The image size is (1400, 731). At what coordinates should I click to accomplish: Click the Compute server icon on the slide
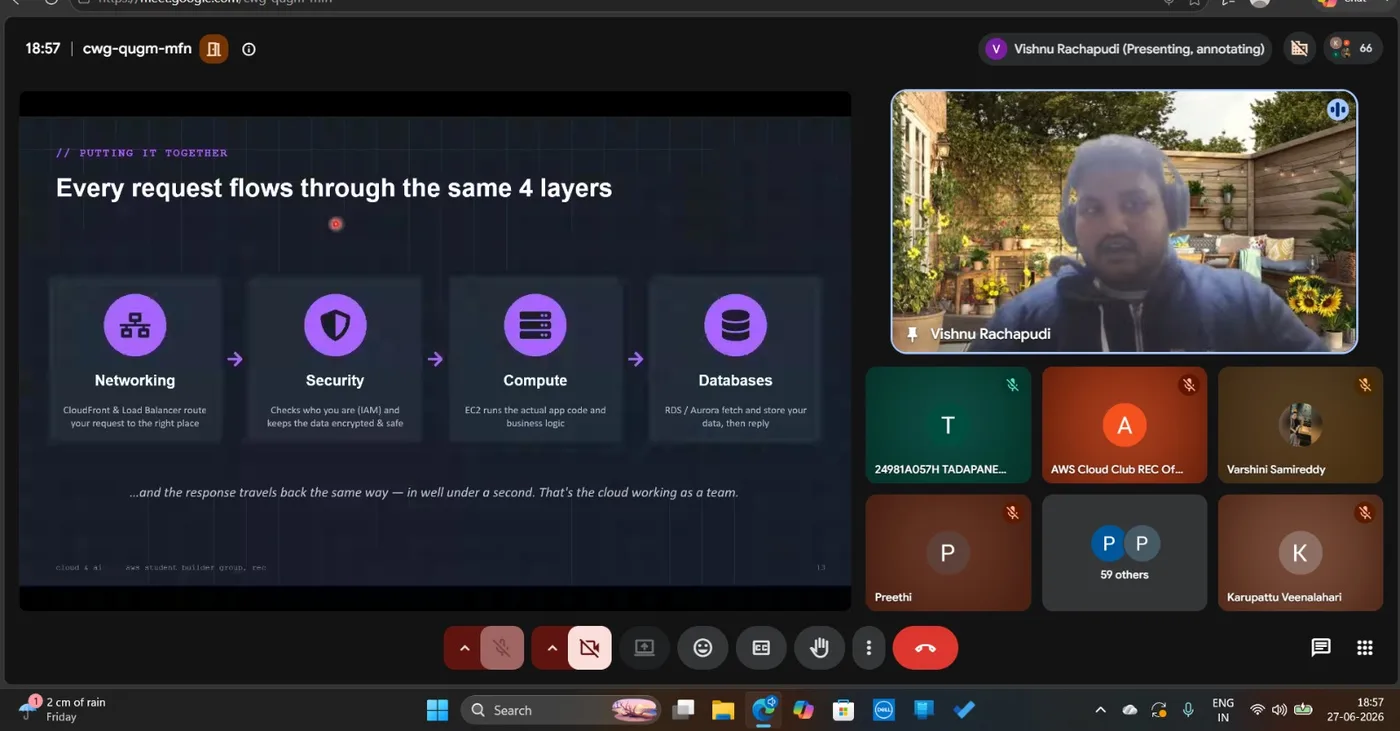(535, 325)
